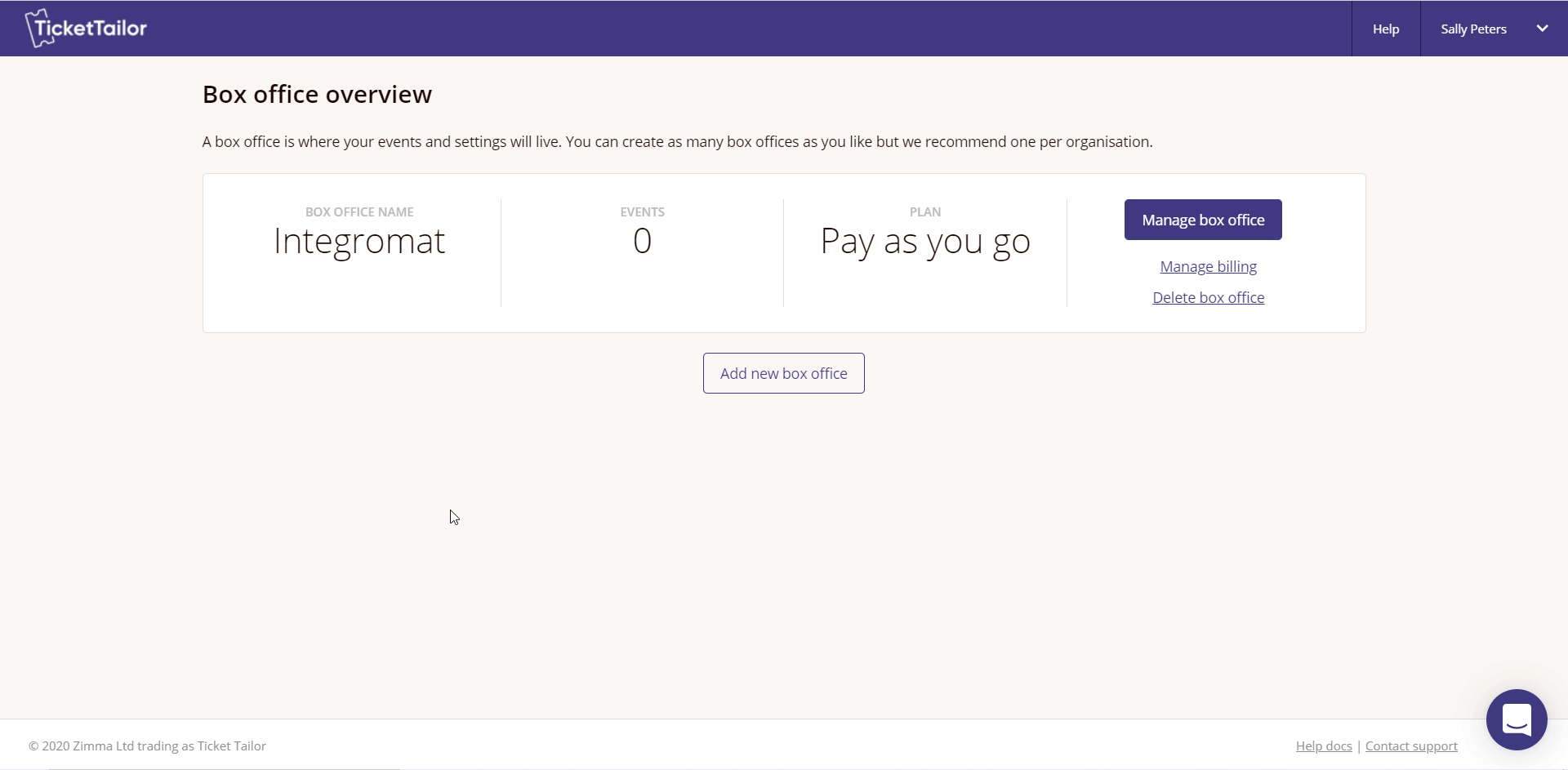This screenshot has width=1568, height=770.
Task: Click the BOX OFFICE NAME column label
Action: click(x=359, y=212)
